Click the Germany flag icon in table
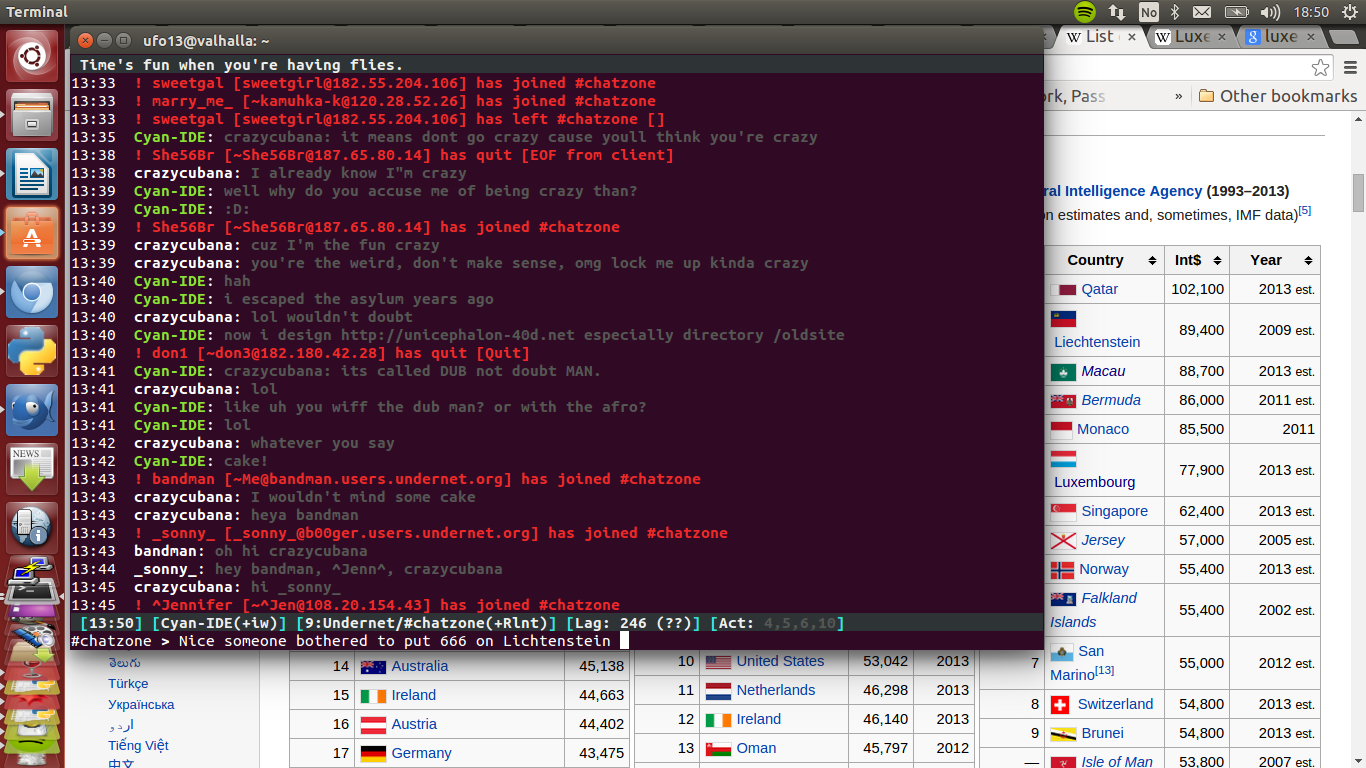Viewport: 1366px width, 768px height. [373, 753]
